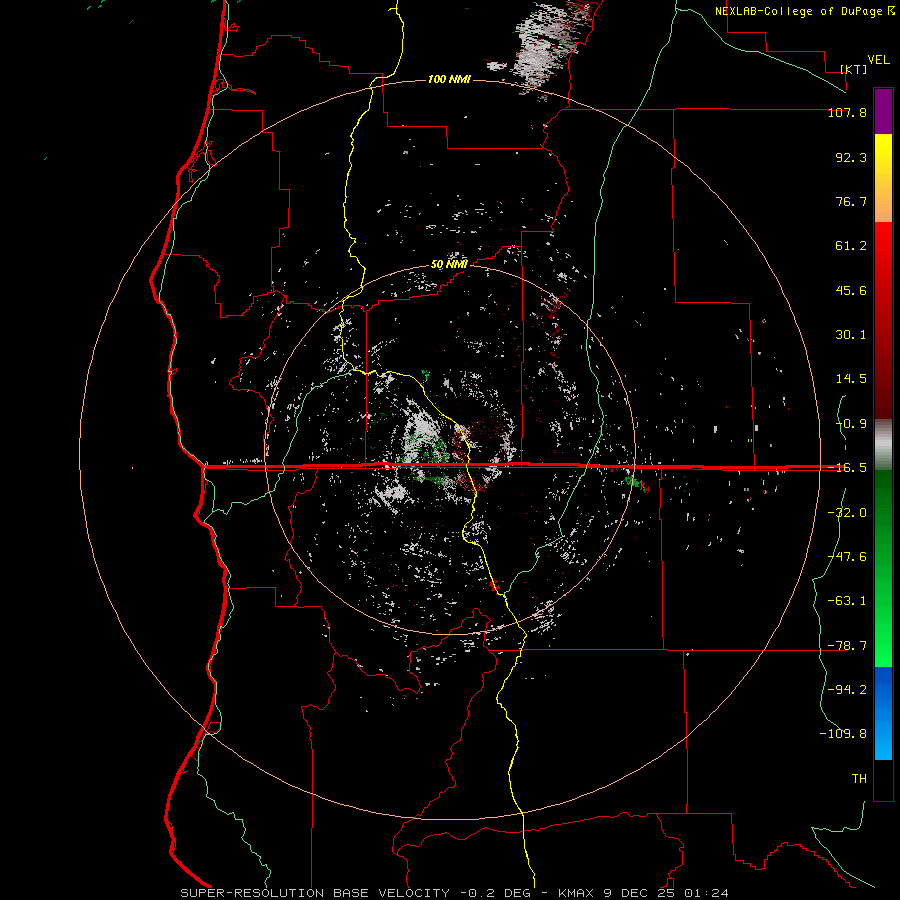Select the -78.7 scale value
The image size is (900, 900).
[x=847, y=646]
